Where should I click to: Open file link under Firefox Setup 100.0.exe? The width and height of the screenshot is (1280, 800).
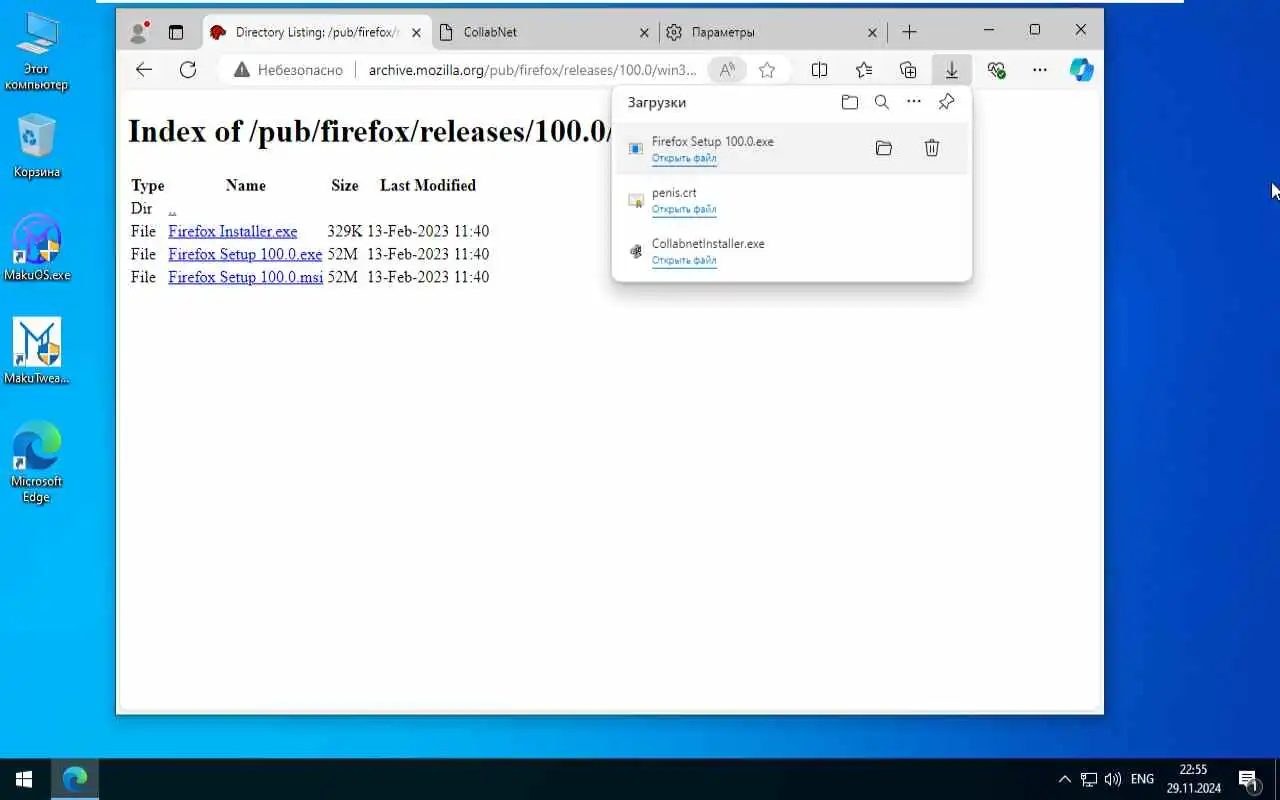[684, 158]
